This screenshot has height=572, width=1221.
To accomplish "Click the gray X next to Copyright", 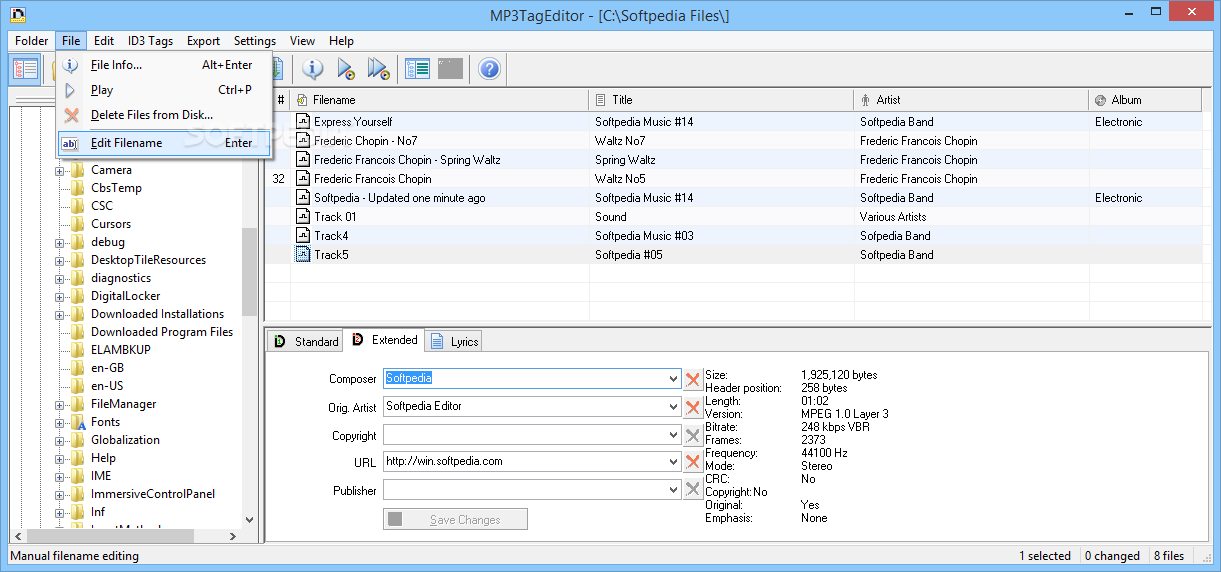I will 693,435.
